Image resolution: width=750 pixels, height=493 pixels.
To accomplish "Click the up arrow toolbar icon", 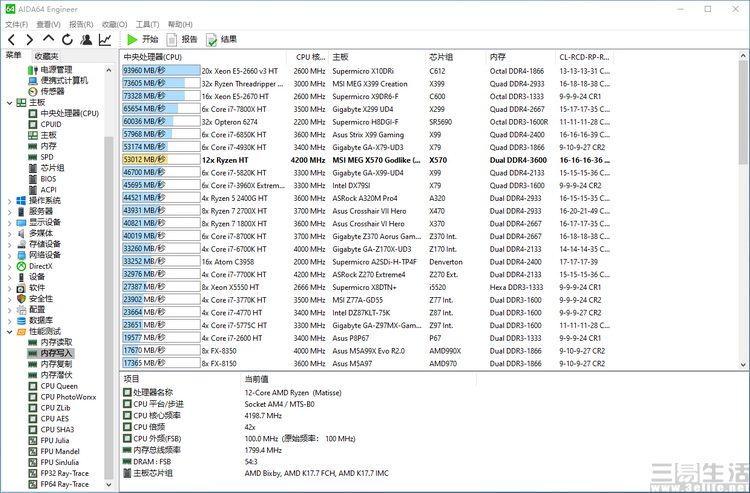I will (x=48, y=39).
